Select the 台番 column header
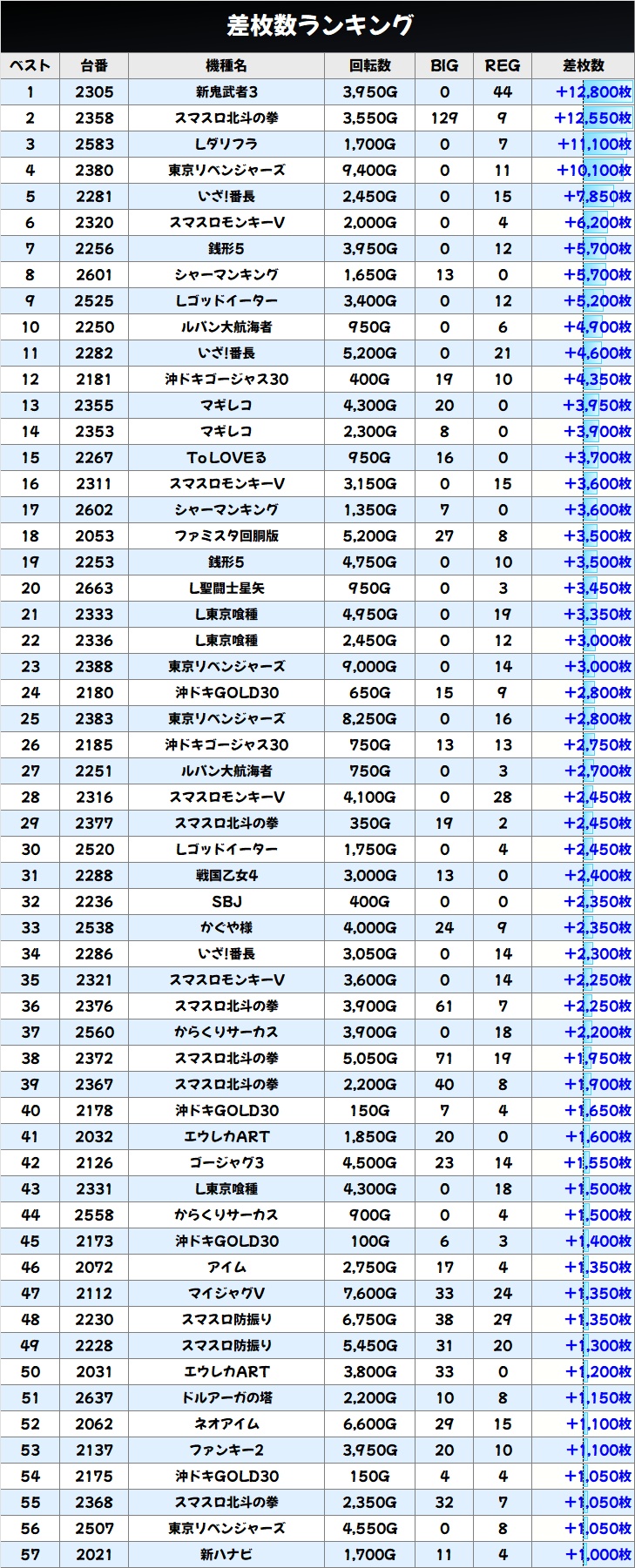The image size is (635, 1568). tap(94, 66)
